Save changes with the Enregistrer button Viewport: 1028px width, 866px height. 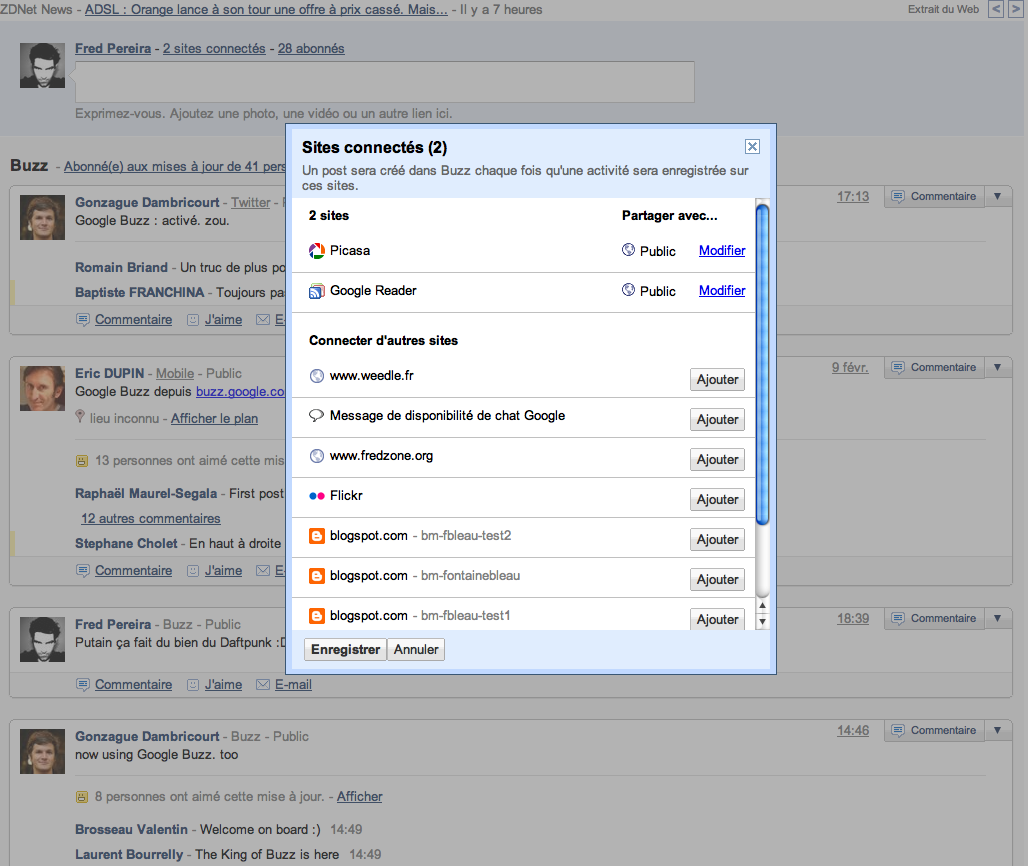click(x=346, y=650)
